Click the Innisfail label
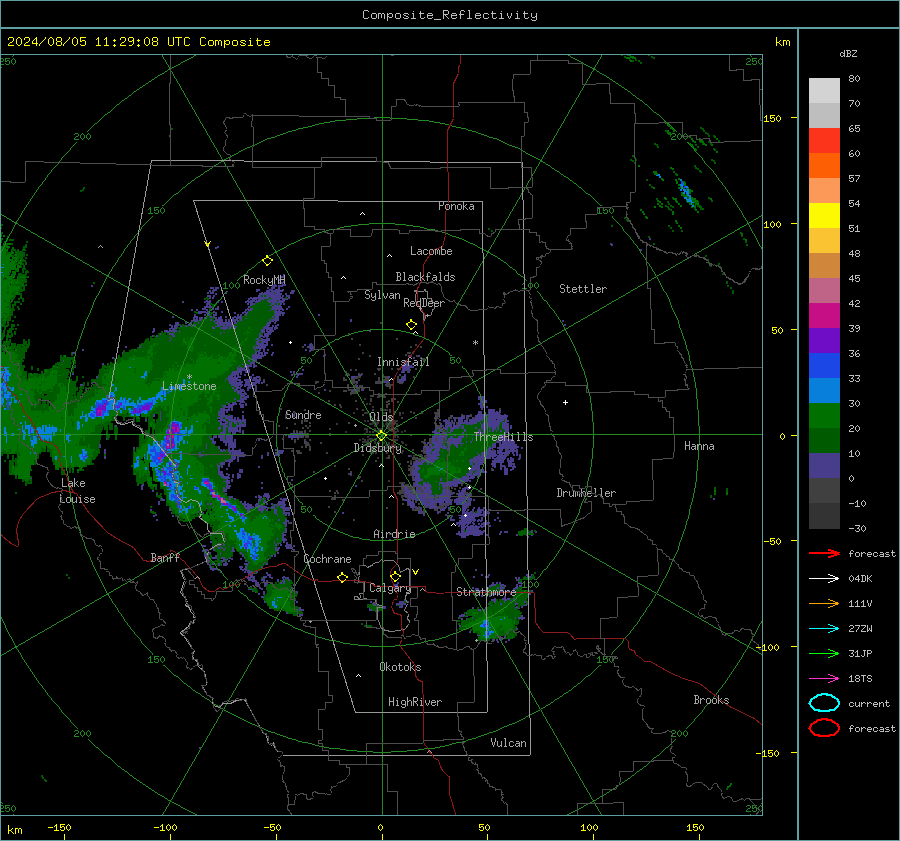 click(x=403, y=362)
